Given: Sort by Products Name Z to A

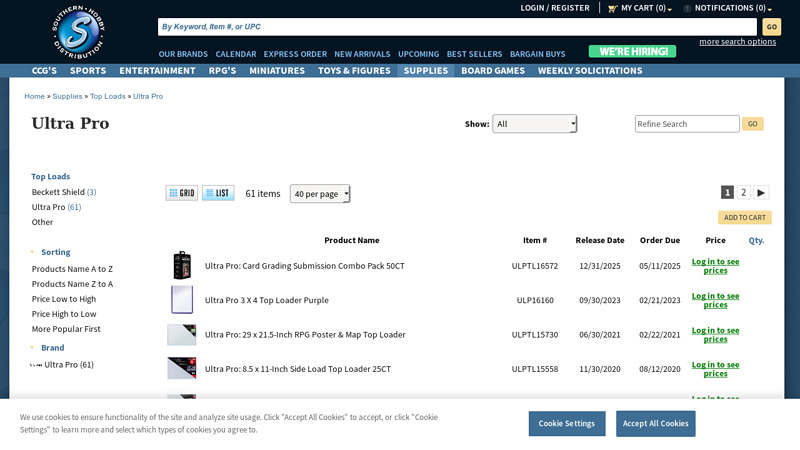Looking at the screenshot, I should click(72, 284).
